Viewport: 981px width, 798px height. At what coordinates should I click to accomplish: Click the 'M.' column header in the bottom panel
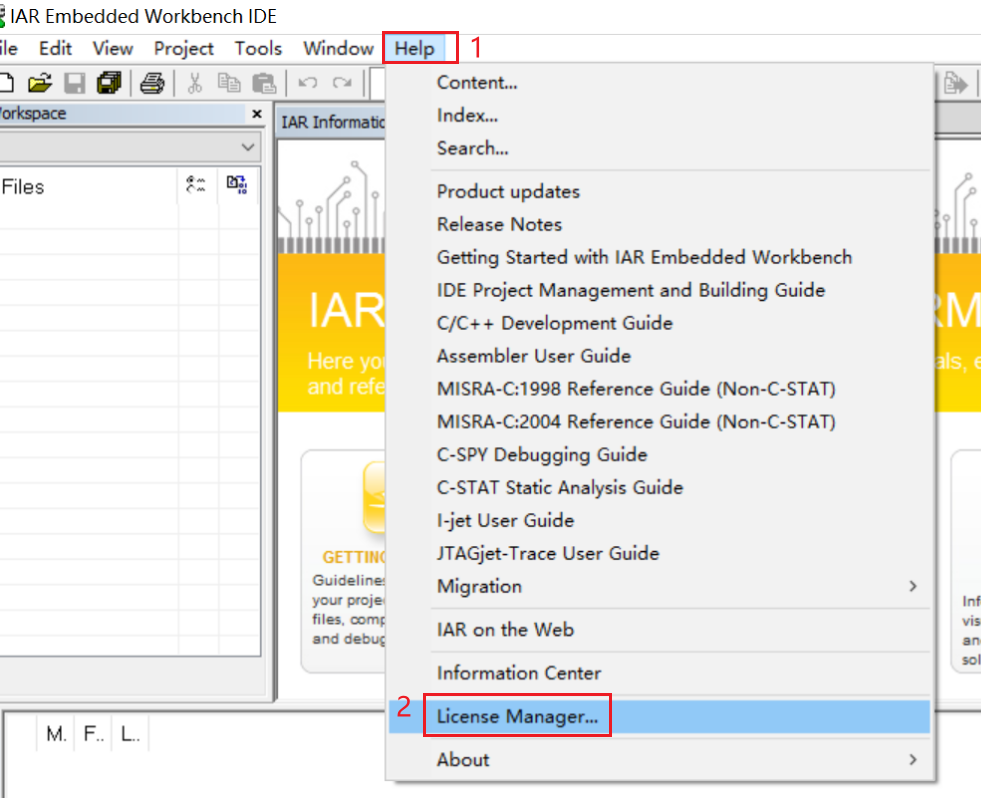coord(56,734)
